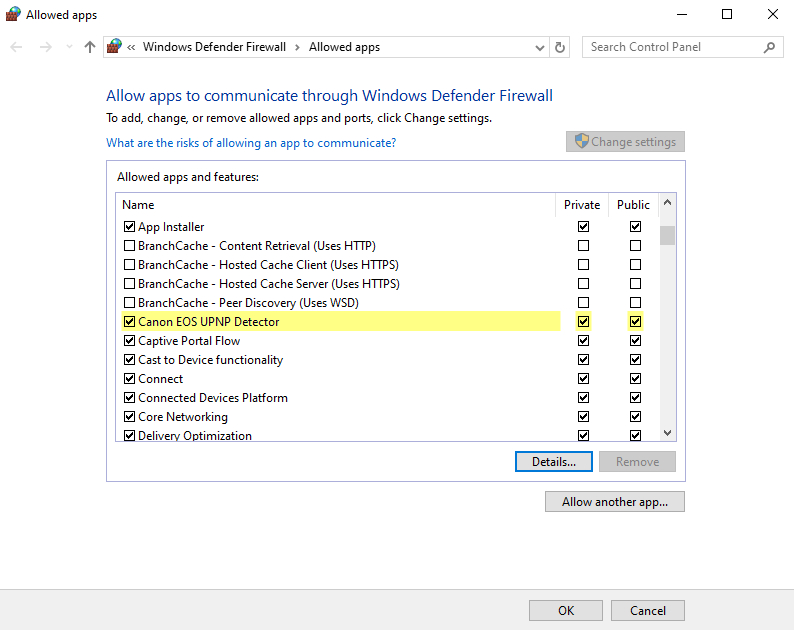Screen dimensions: 794x630
Task: Click the shield Change settings button
Action: pyautogui.click(x=625, y=142)
